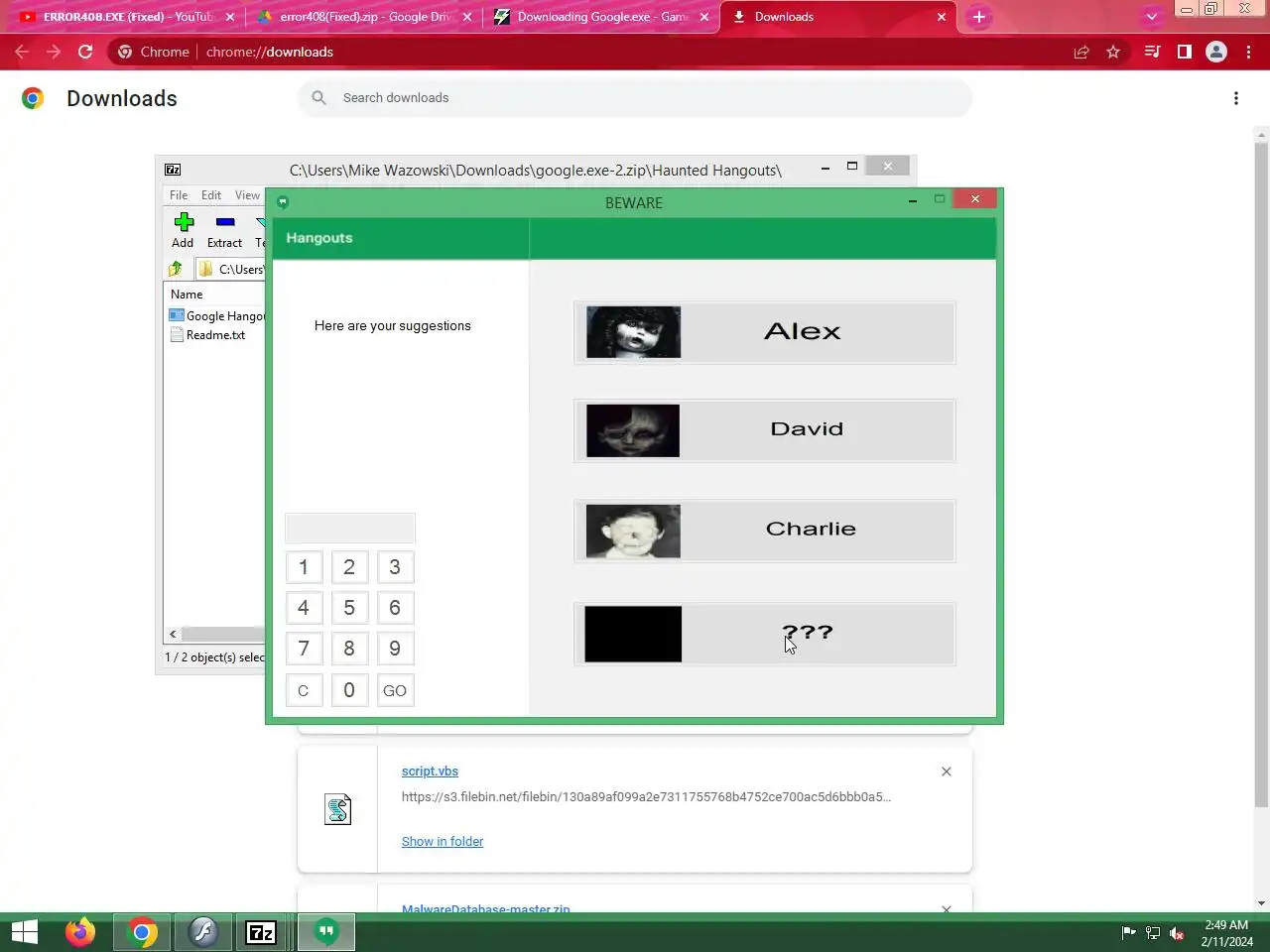Open Chrome profile avatar

[1216, 52]
